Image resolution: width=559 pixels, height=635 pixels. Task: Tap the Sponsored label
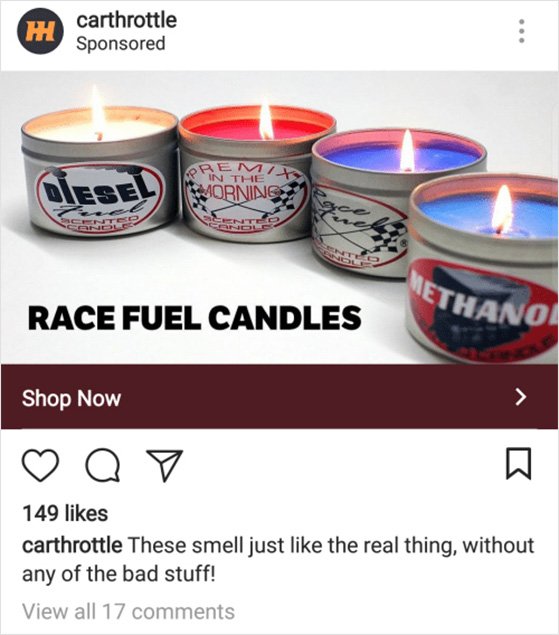121,43
